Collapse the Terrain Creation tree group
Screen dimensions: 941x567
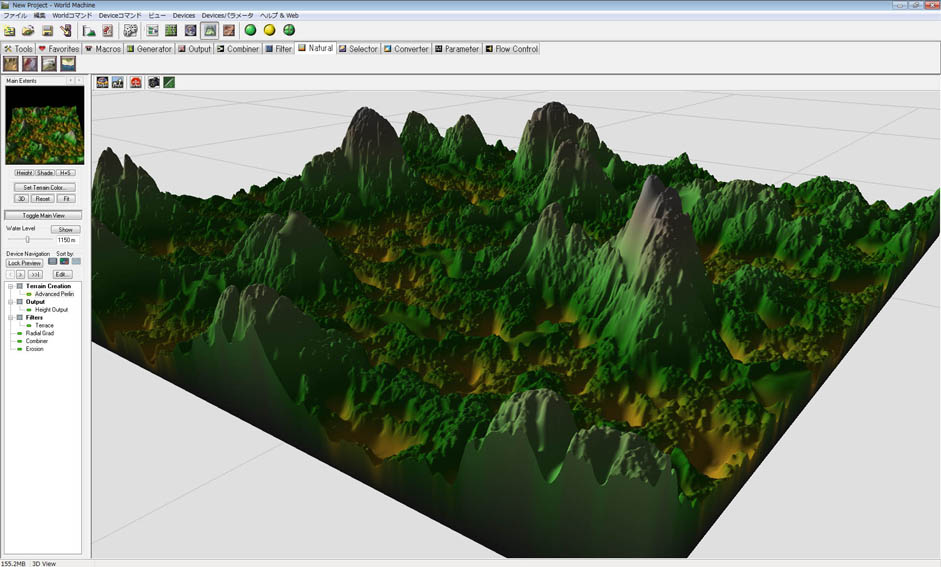click(9, 286)
